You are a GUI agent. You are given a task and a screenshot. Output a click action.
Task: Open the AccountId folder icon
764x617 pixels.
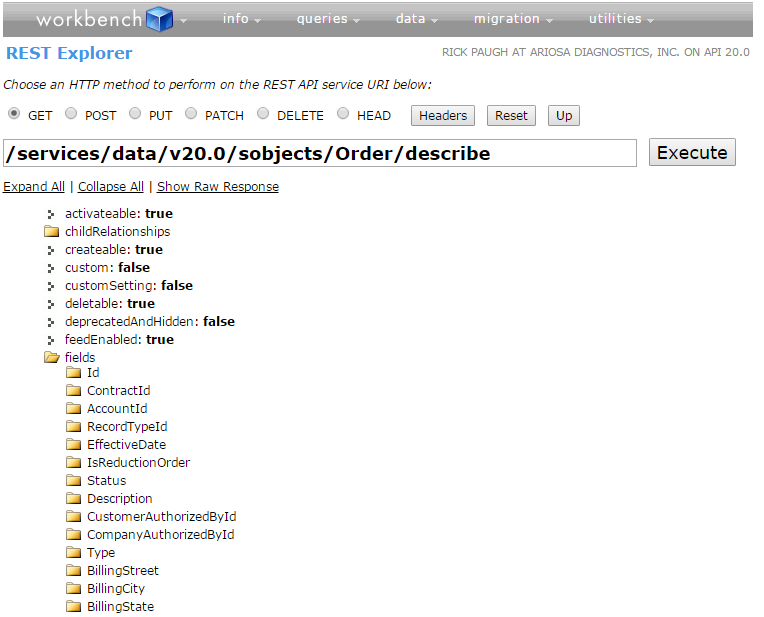[x=73, y=408]
